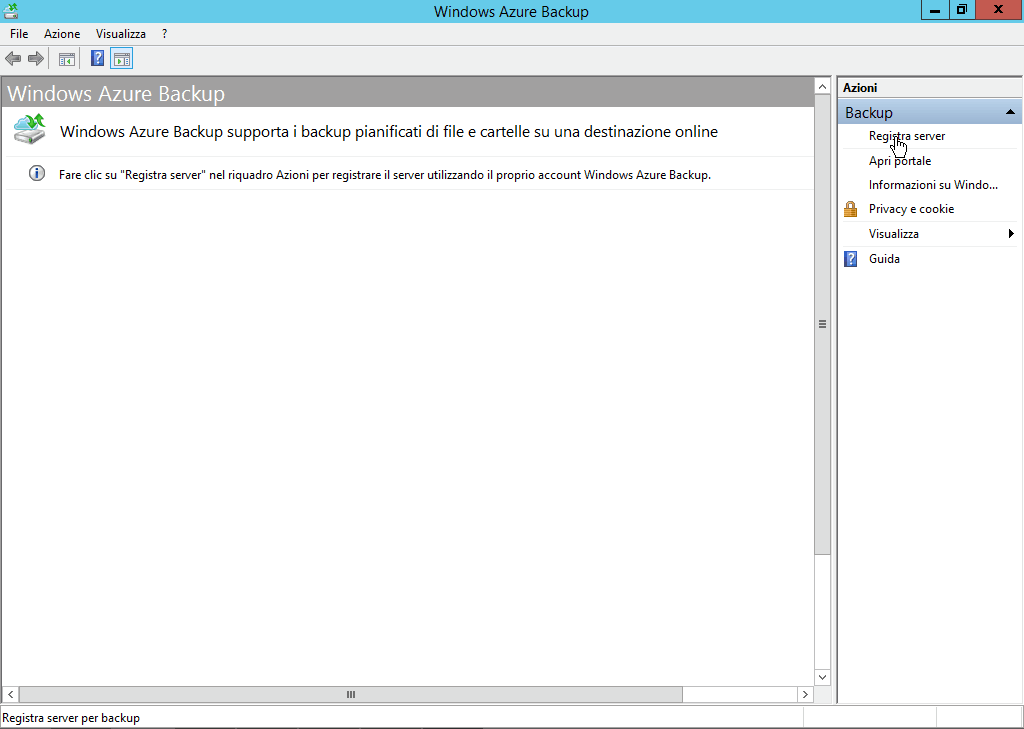The width and height of the screenshot is (1024, 729).
Task: Click the Guida help icon in Azioni
Action: point(851,259)
